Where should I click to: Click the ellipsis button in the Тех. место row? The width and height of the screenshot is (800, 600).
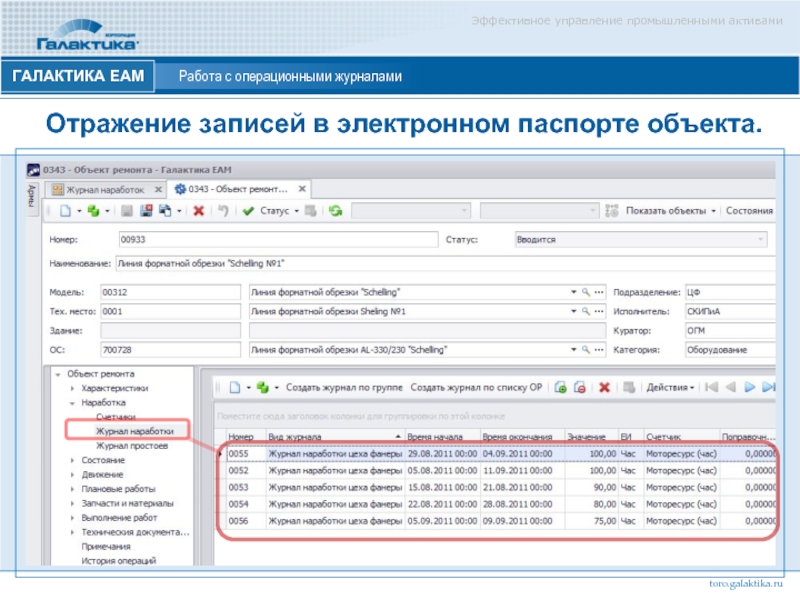[x=600, y=311]
